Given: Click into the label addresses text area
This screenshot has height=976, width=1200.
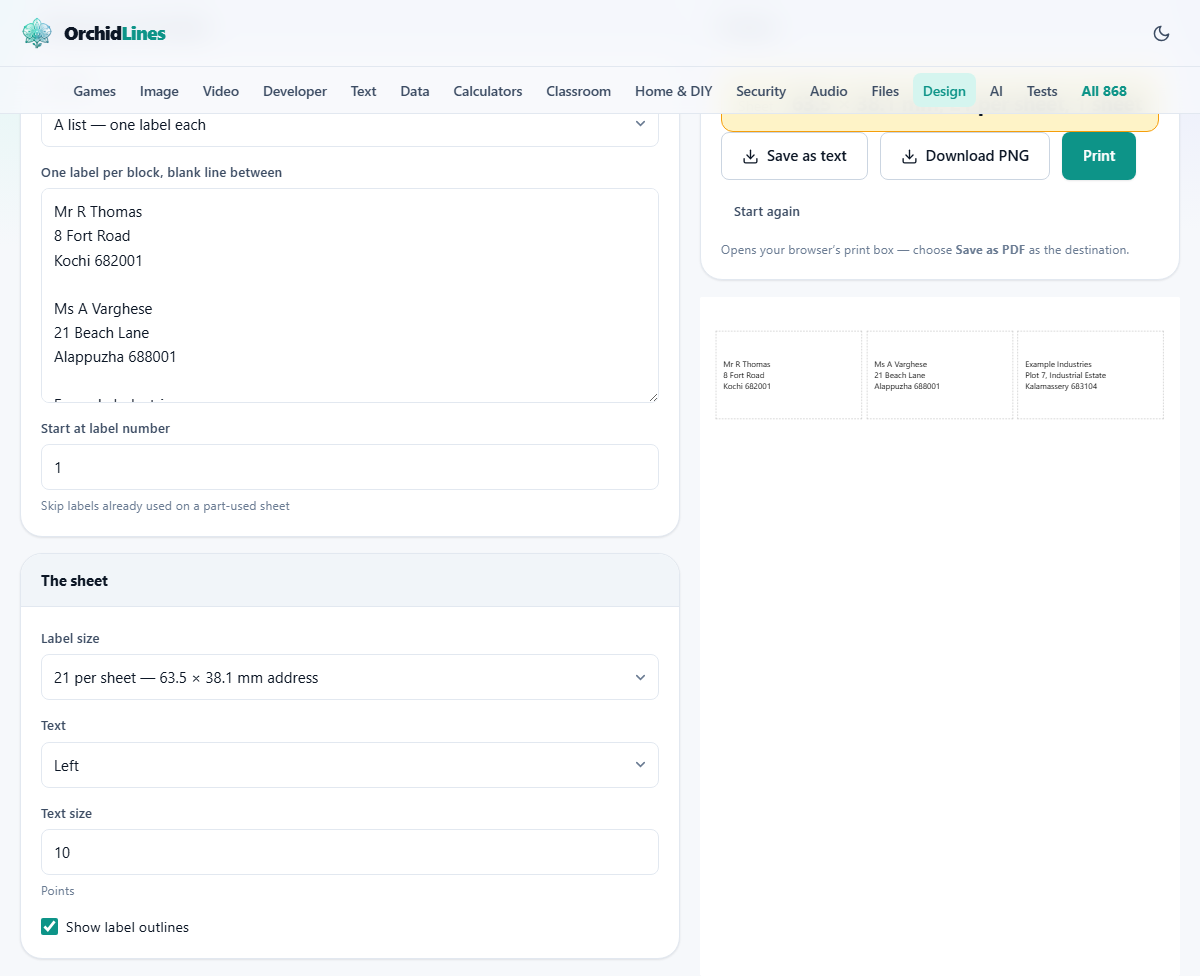Looking at the screenshot, I should [x=350, y=296].
